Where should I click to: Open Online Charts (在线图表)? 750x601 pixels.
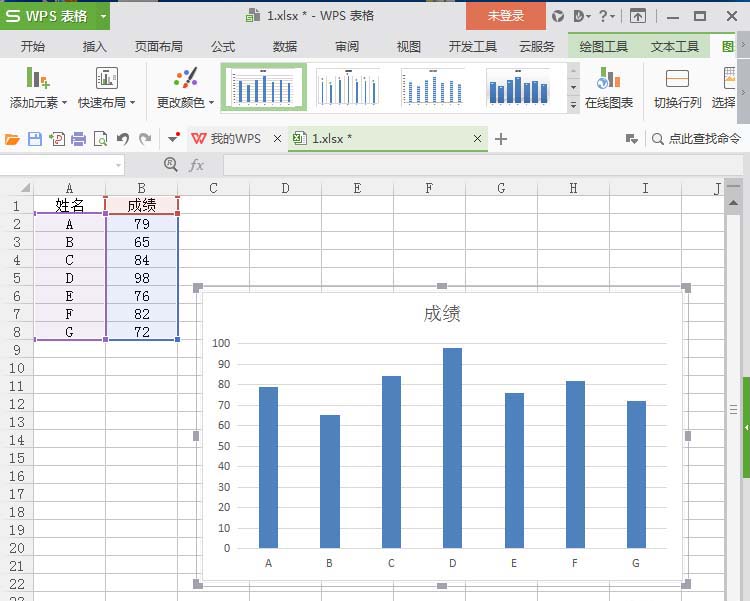(x=608, y=88)
